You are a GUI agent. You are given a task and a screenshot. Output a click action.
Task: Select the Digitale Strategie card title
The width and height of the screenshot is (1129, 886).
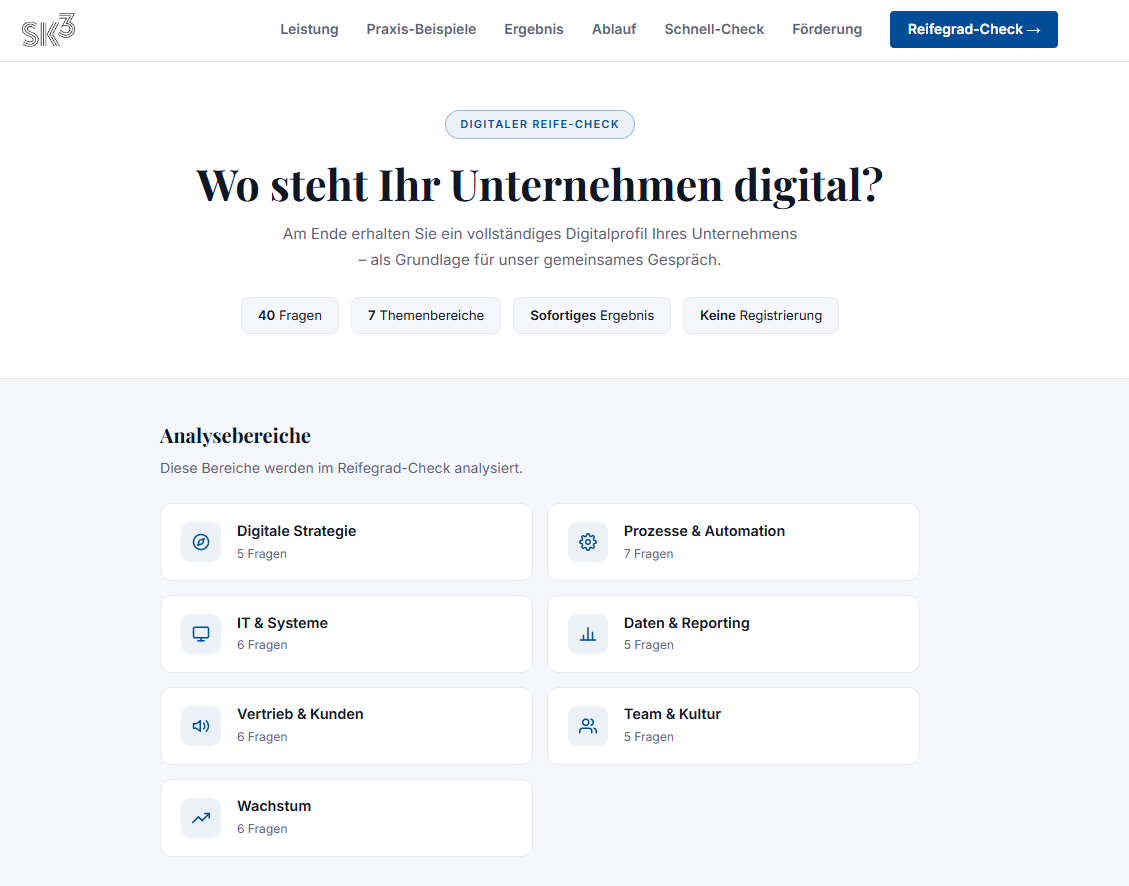click(x=297, y=531)
